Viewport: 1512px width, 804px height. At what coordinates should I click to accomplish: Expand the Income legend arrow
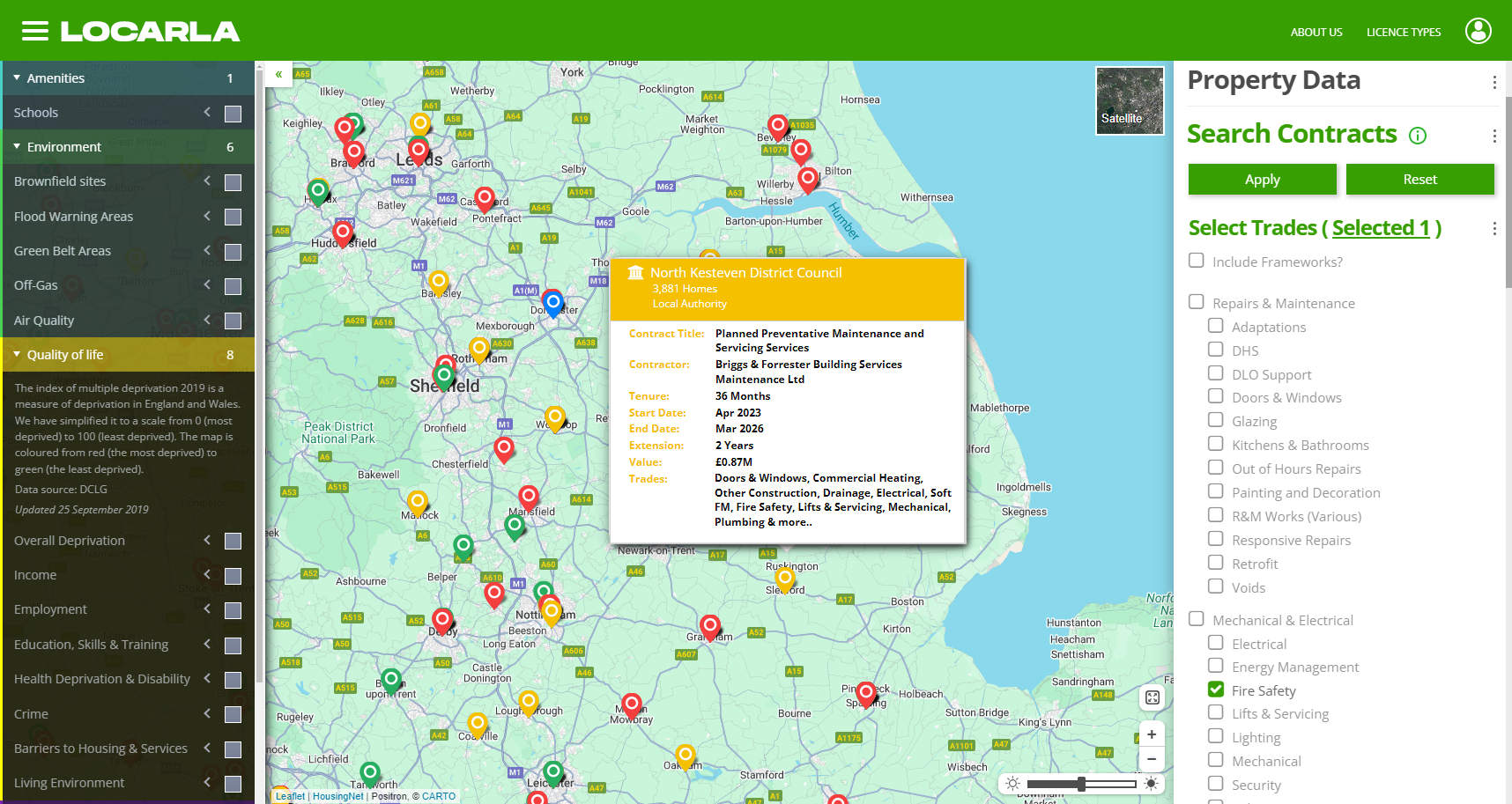pyautogui.click(x=207, y=574)
